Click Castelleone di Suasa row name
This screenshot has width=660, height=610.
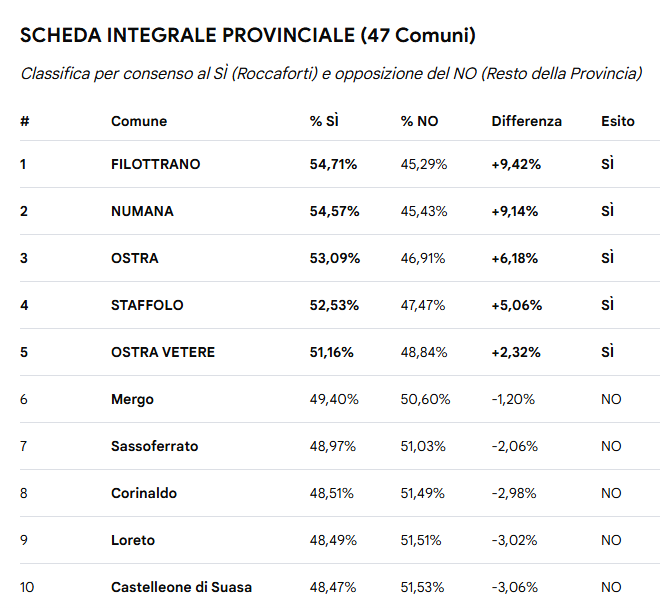[181, 587]
